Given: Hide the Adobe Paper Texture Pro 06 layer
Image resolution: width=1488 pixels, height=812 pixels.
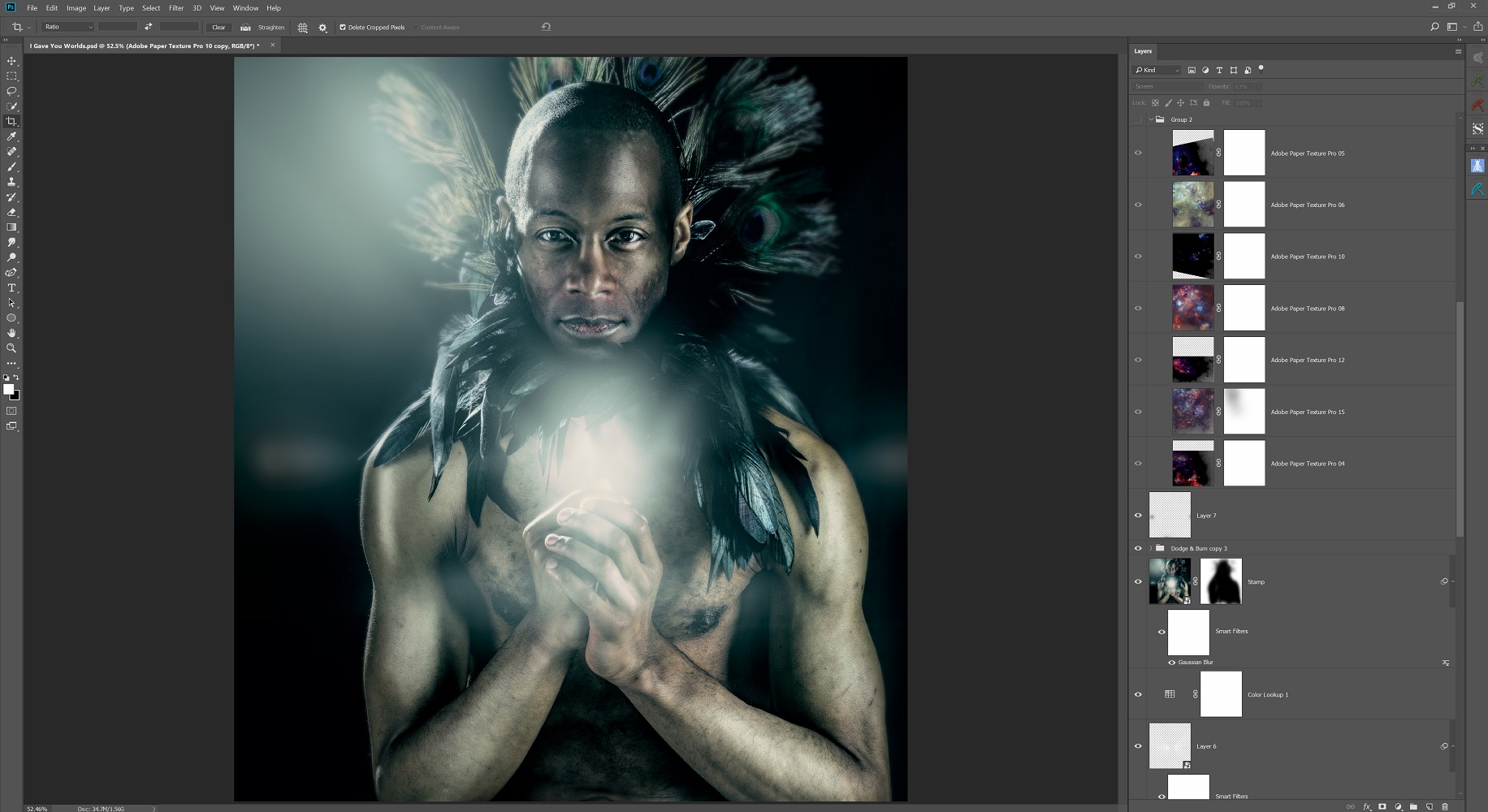Looking at the screenshot, I should (x=1138, y=205).
